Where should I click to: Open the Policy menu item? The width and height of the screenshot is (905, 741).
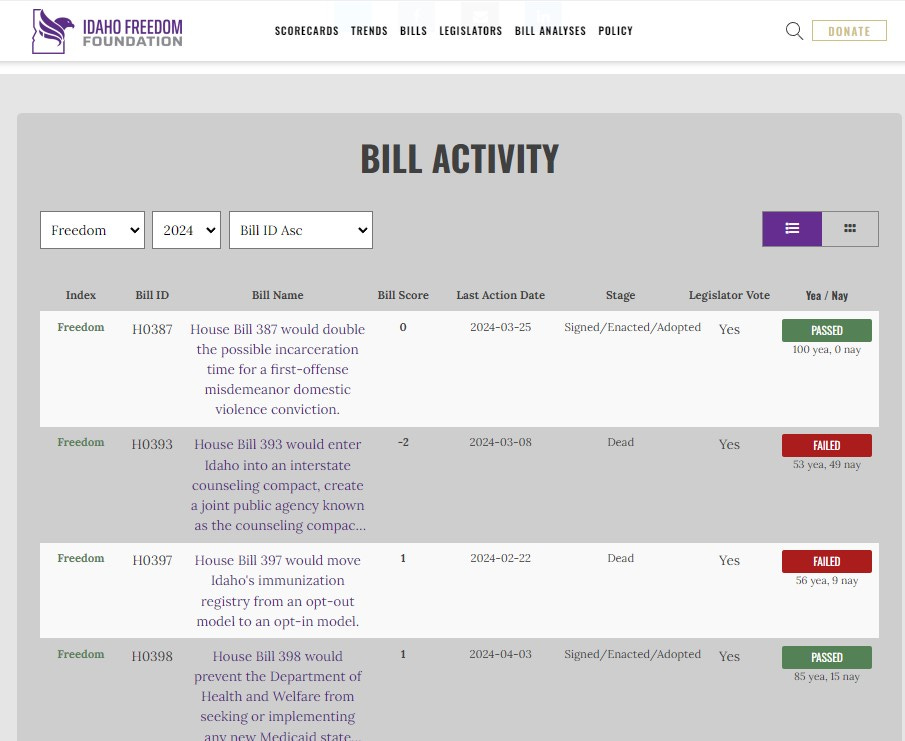[x=615, y=31]
